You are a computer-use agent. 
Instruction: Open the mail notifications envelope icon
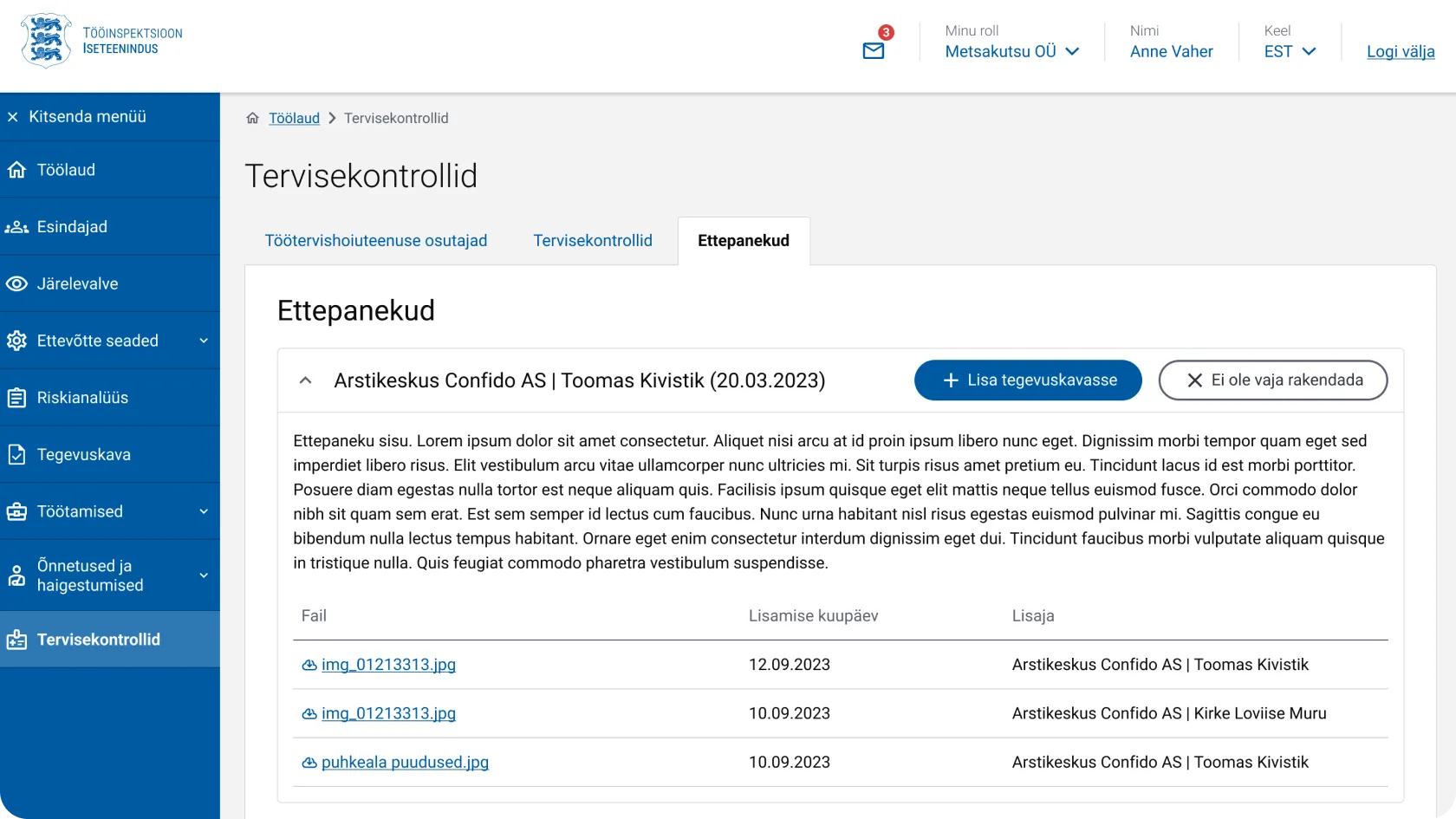874,51
